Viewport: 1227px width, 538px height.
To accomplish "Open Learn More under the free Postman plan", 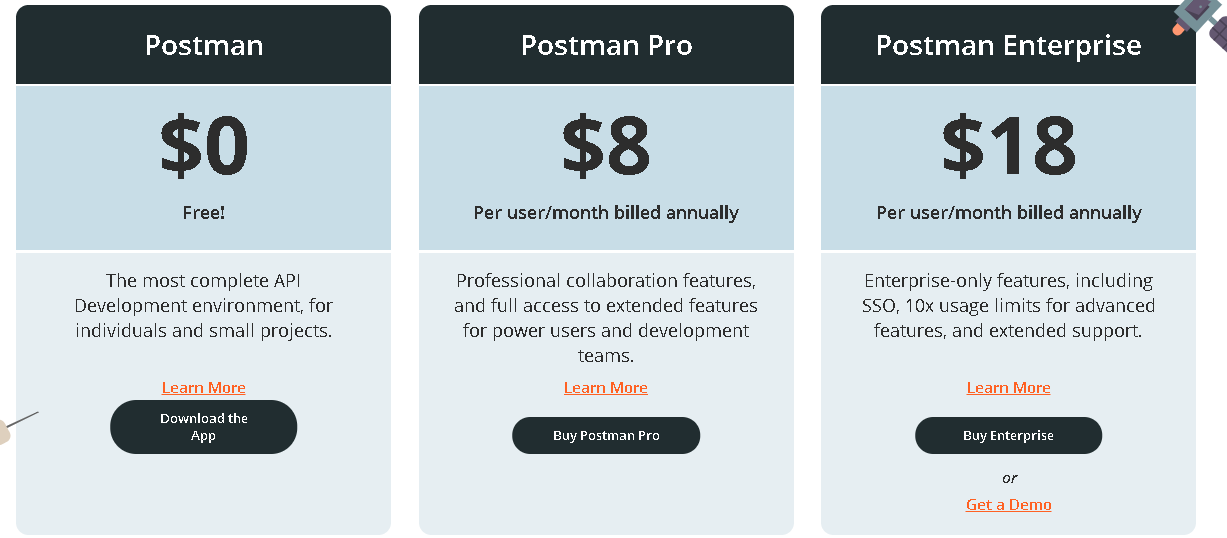I will tap(203, 388).
